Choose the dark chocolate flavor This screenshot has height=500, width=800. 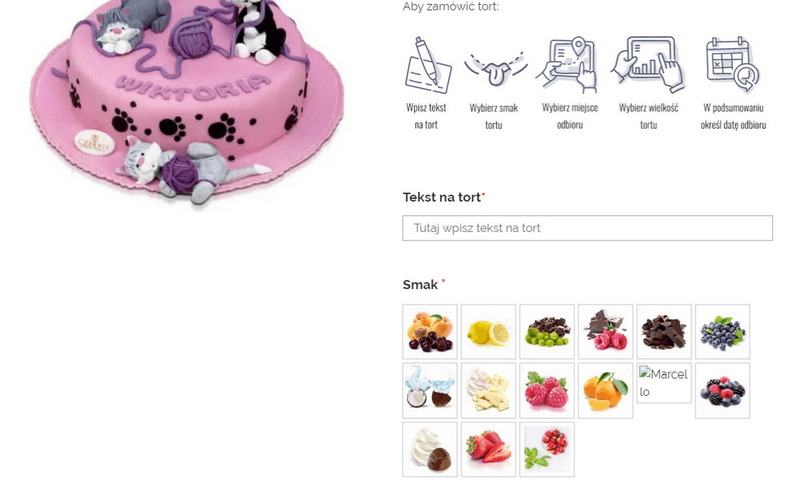664,332
